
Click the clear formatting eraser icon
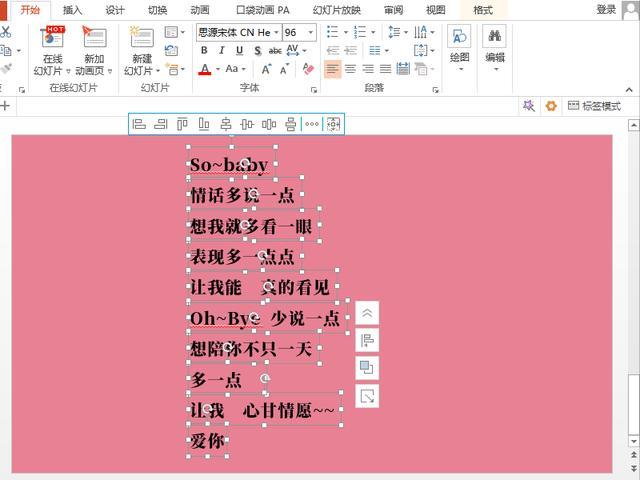point(307,69)
